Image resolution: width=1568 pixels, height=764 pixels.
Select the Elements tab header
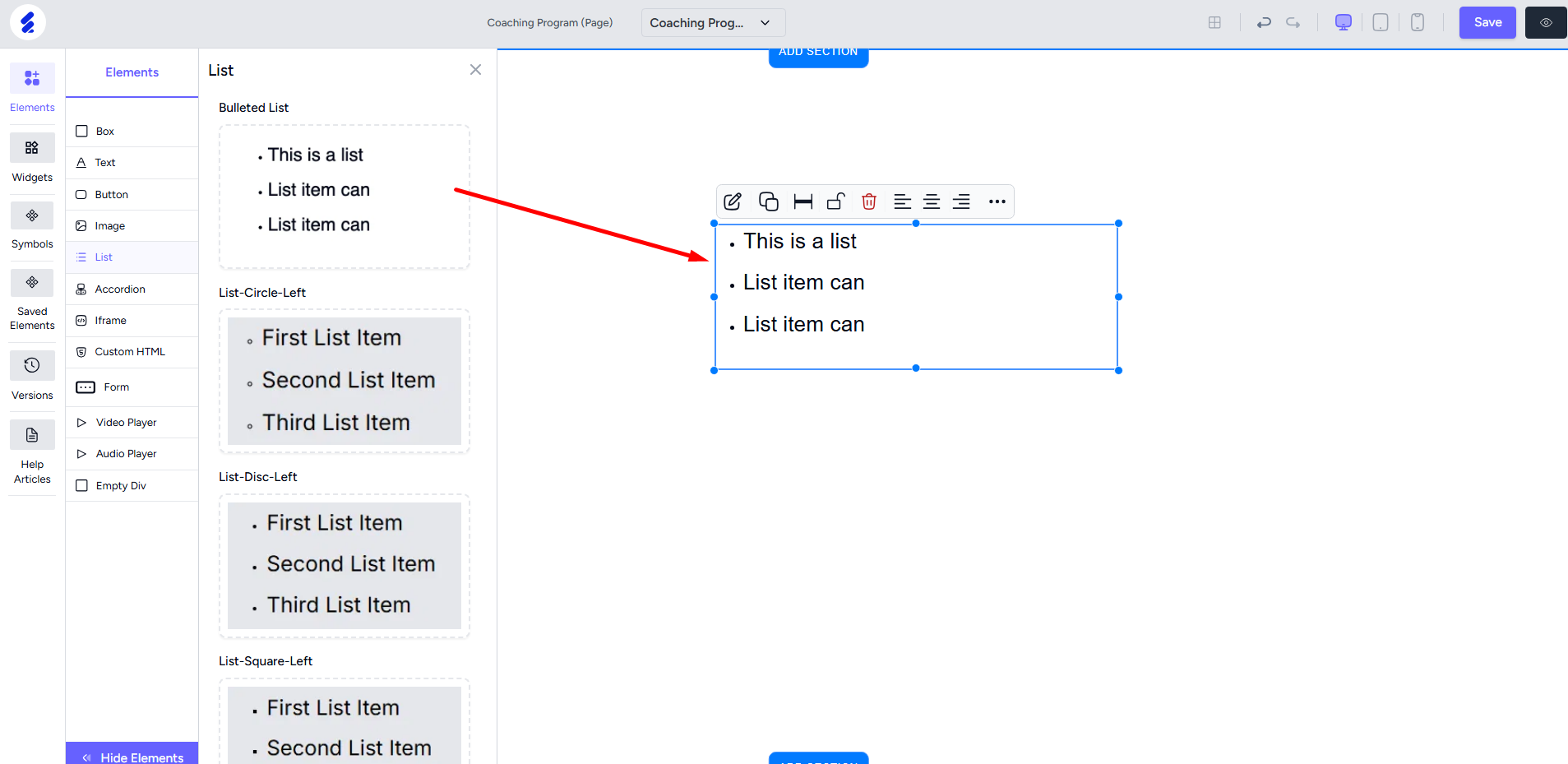pos(132,72)
